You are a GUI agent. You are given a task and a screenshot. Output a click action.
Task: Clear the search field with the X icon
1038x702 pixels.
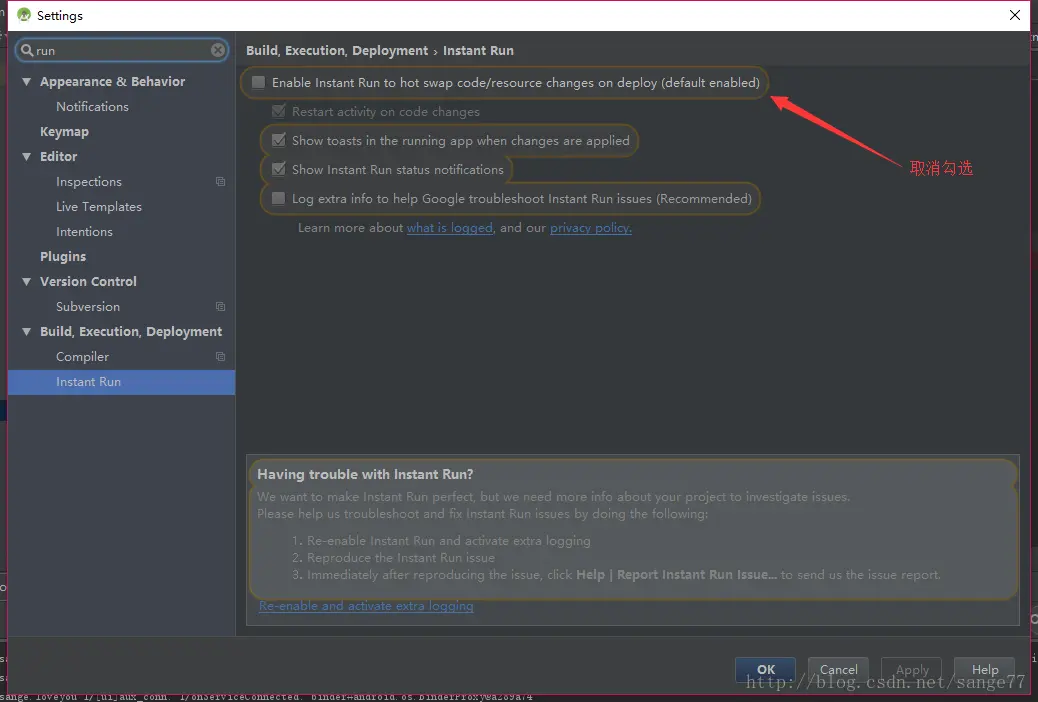point(218,50)
